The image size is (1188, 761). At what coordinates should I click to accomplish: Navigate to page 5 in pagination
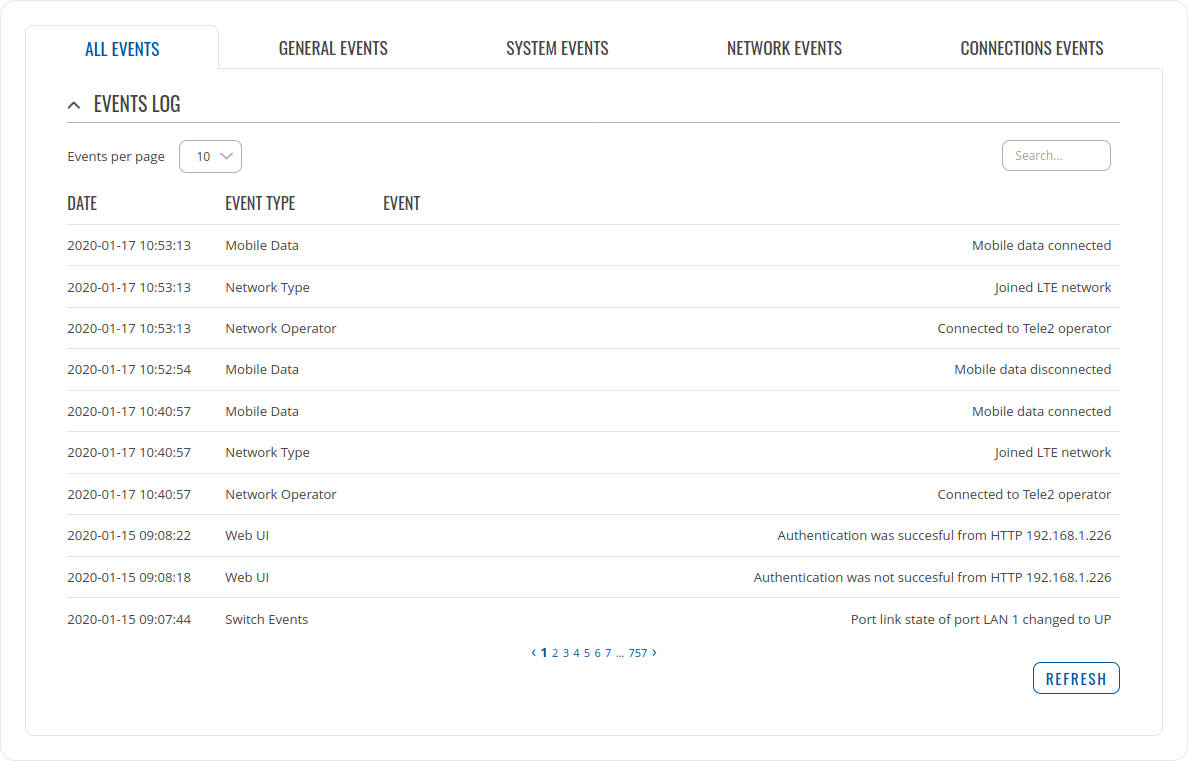pyautogui.click(x=587, y=653)
